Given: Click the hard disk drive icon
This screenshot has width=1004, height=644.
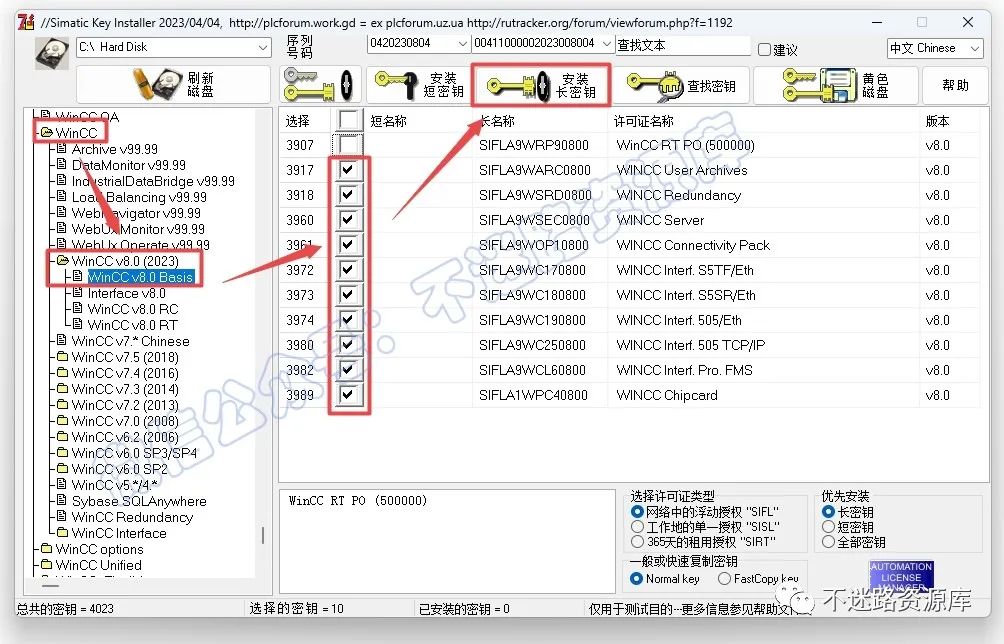Looking at the screenshot, I should [52, 52].
